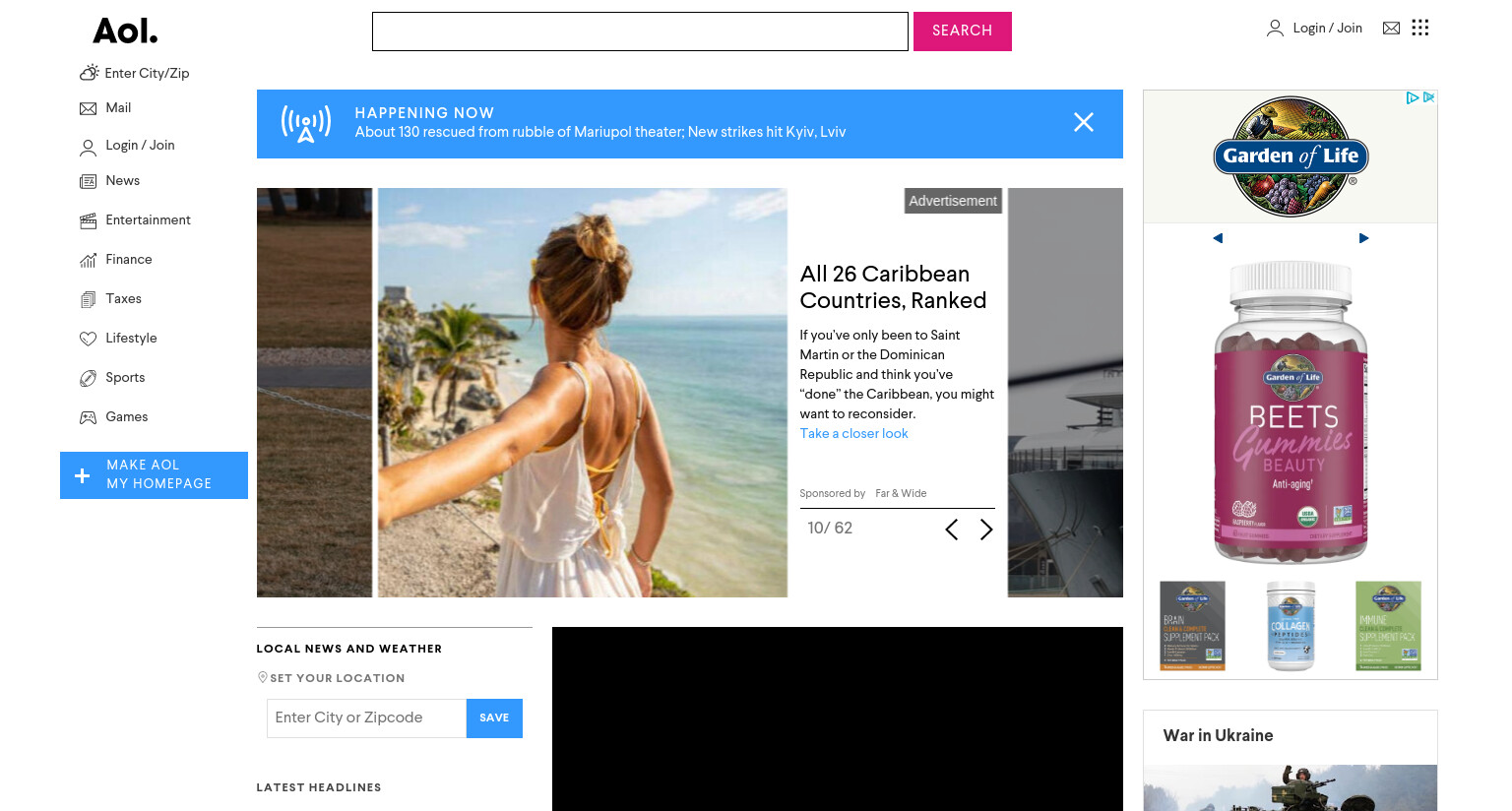The image size is (1512, 811).
Task: Dismiss the Happening Now banner
Action: point(1084,122)
